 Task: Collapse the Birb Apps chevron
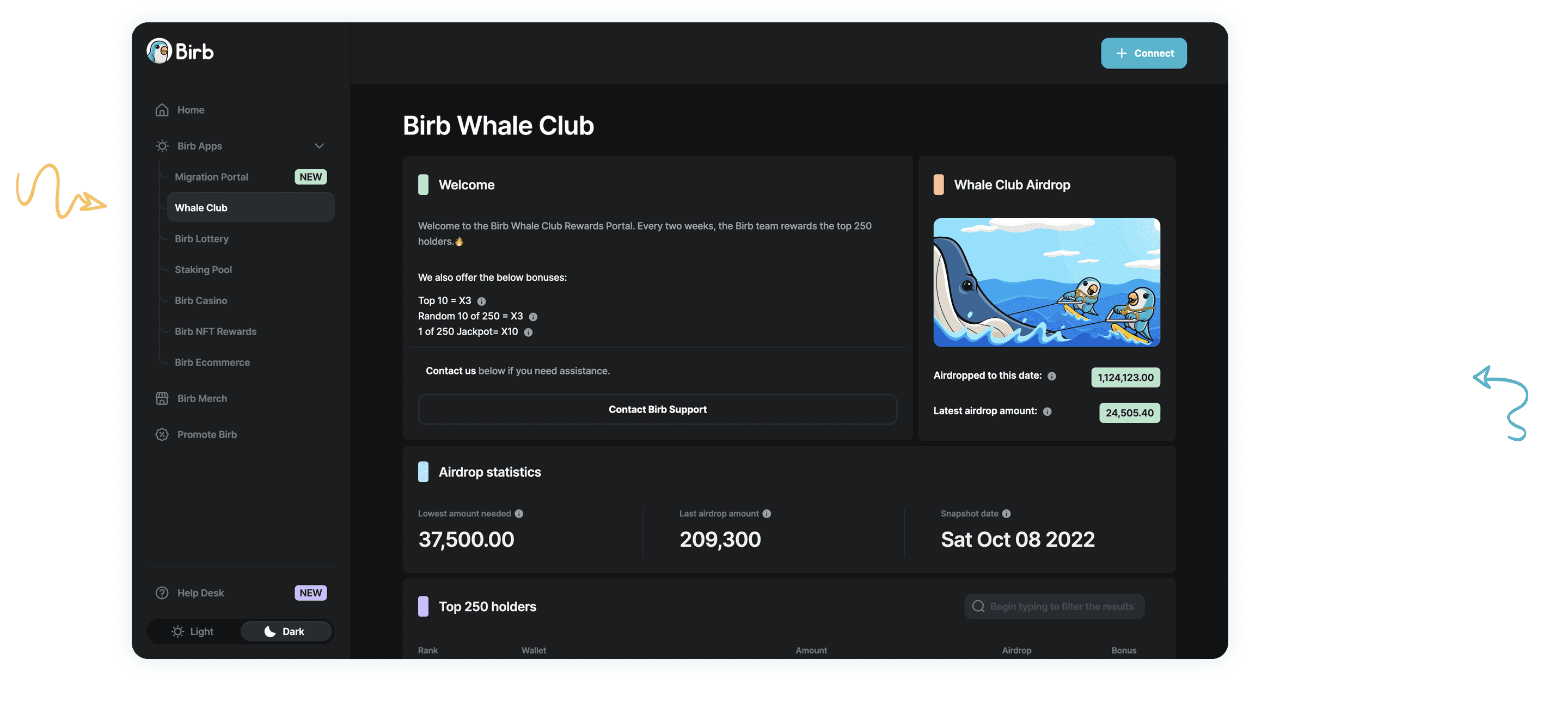319,146
